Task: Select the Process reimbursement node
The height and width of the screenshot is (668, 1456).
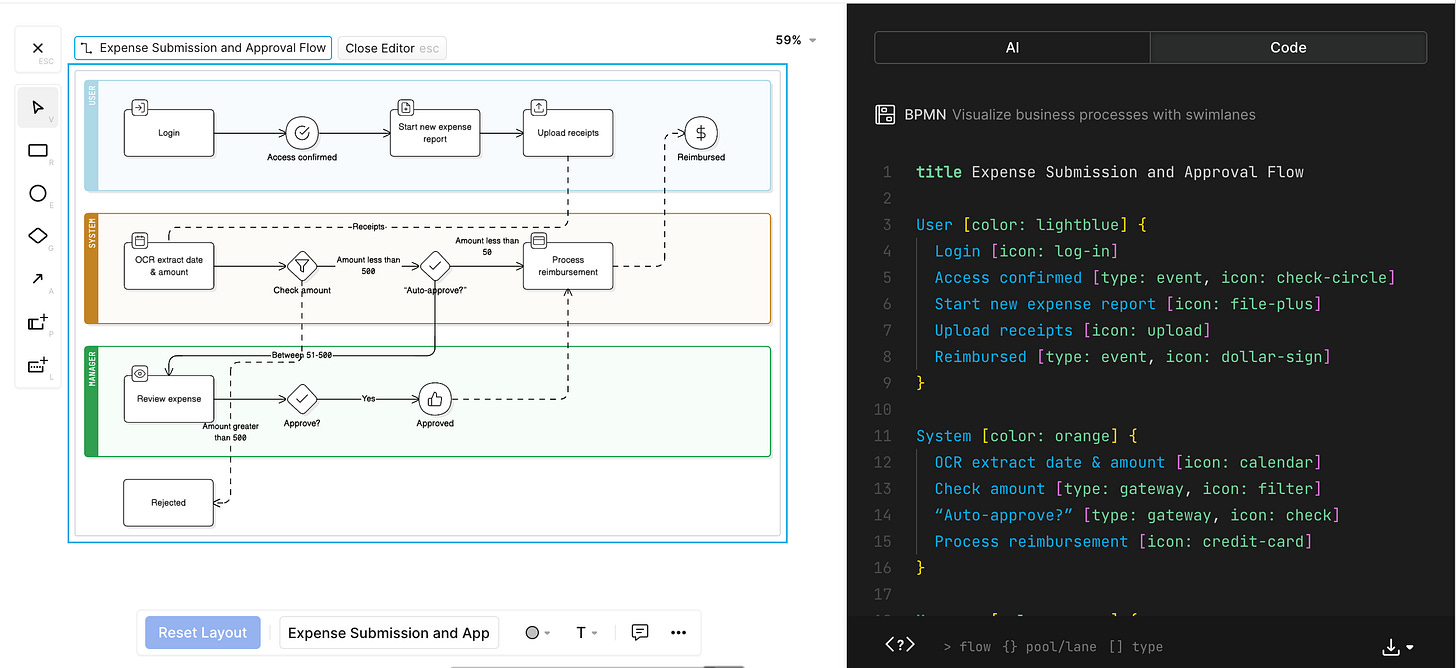Action: tap(568, 266)
